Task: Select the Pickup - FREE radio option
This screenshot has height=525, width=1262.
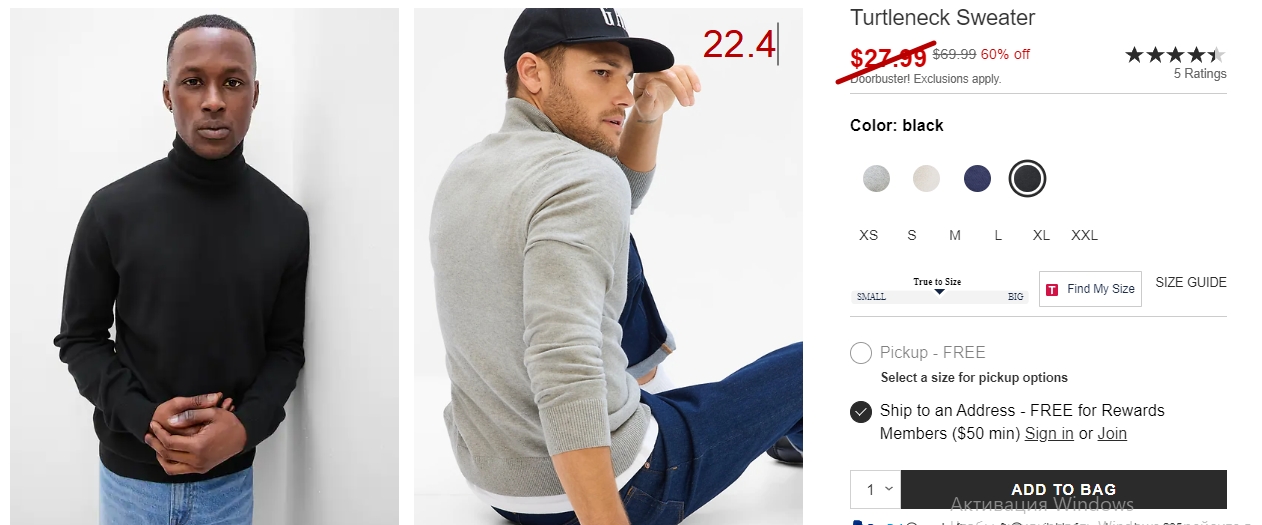Action: tap(861, 353)
